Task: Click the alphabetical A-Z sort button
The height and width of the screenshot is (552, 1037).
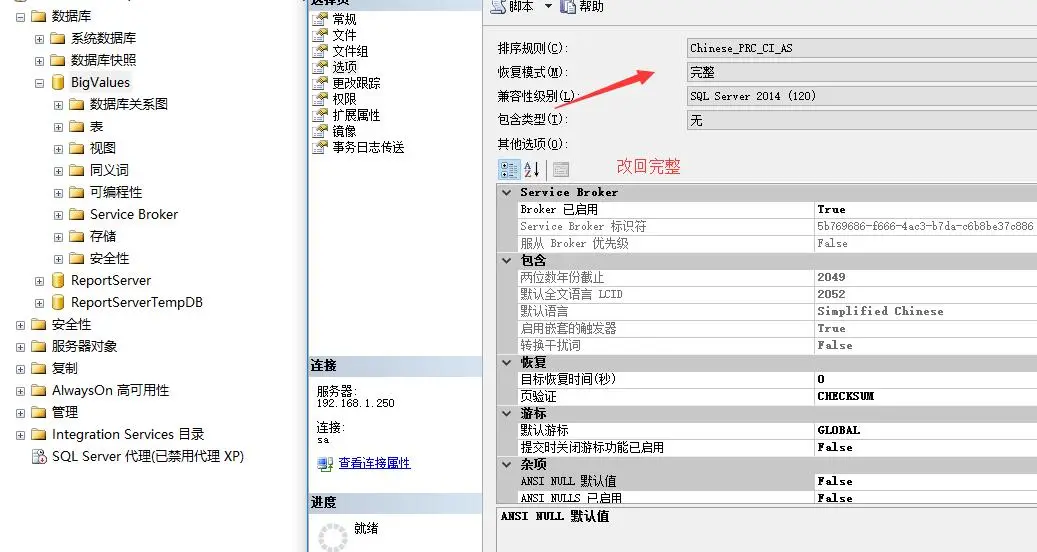Action: (x=532, y=170)
